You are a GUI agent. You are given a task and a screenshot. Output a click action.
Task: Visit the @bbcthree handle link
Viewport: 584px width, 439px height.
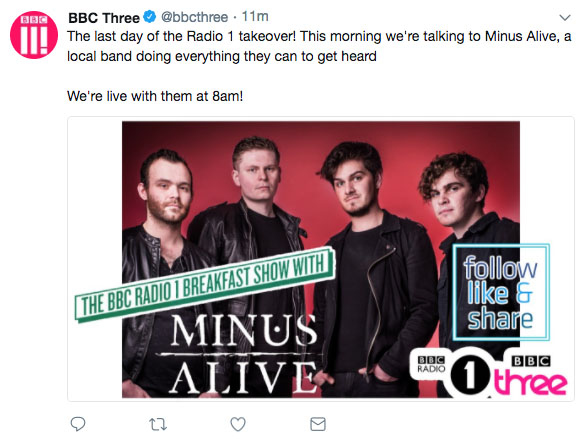point(194,17)
